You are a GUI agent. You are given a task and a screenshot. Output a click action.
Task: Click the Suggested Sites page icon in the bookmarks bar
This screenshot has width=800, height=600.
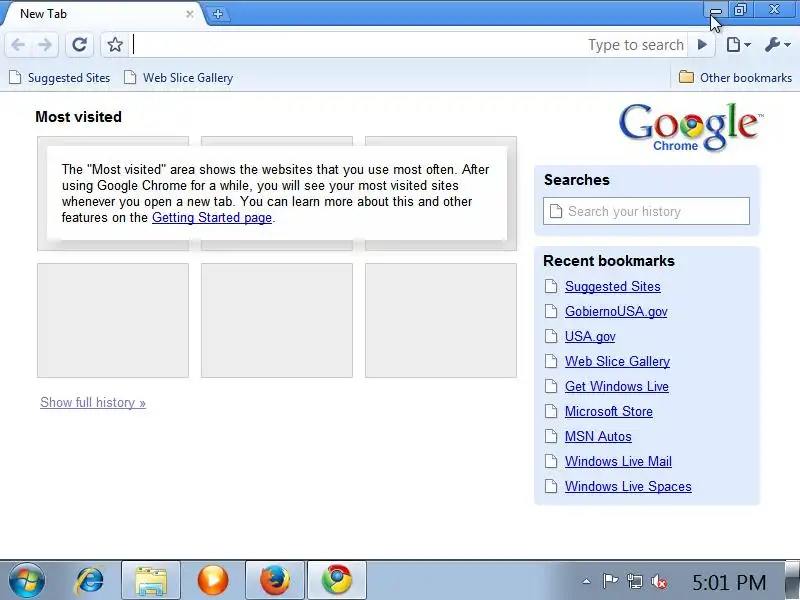tap(15, 78)
